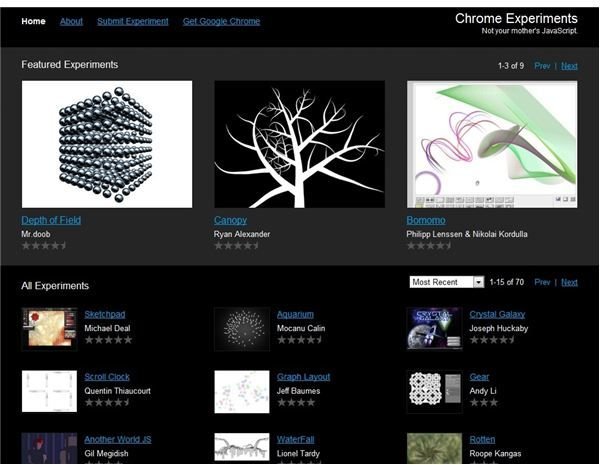
Task: Open the Rotten experiment link
Action: tap(482, 439)
